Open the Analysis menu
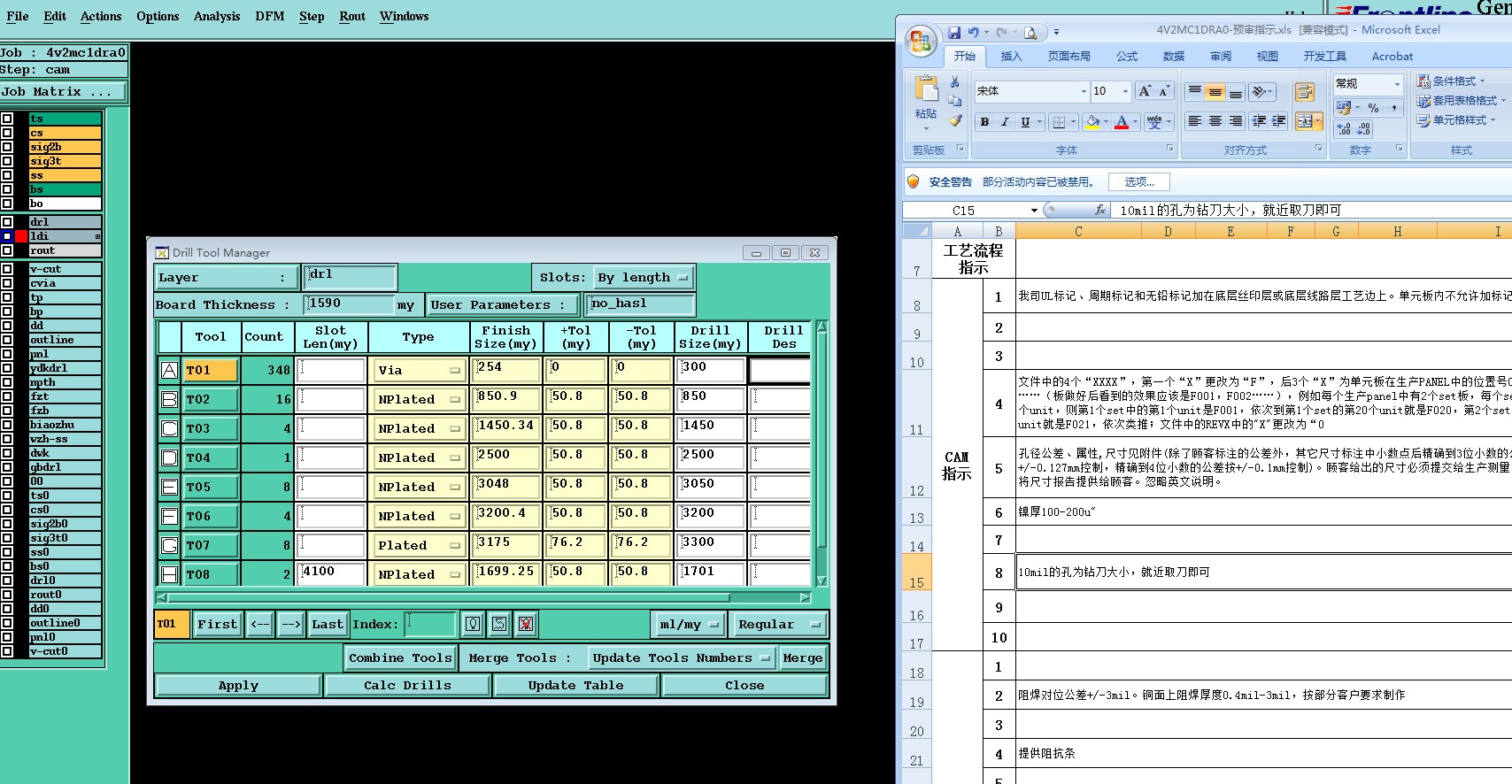 (217, 16)
